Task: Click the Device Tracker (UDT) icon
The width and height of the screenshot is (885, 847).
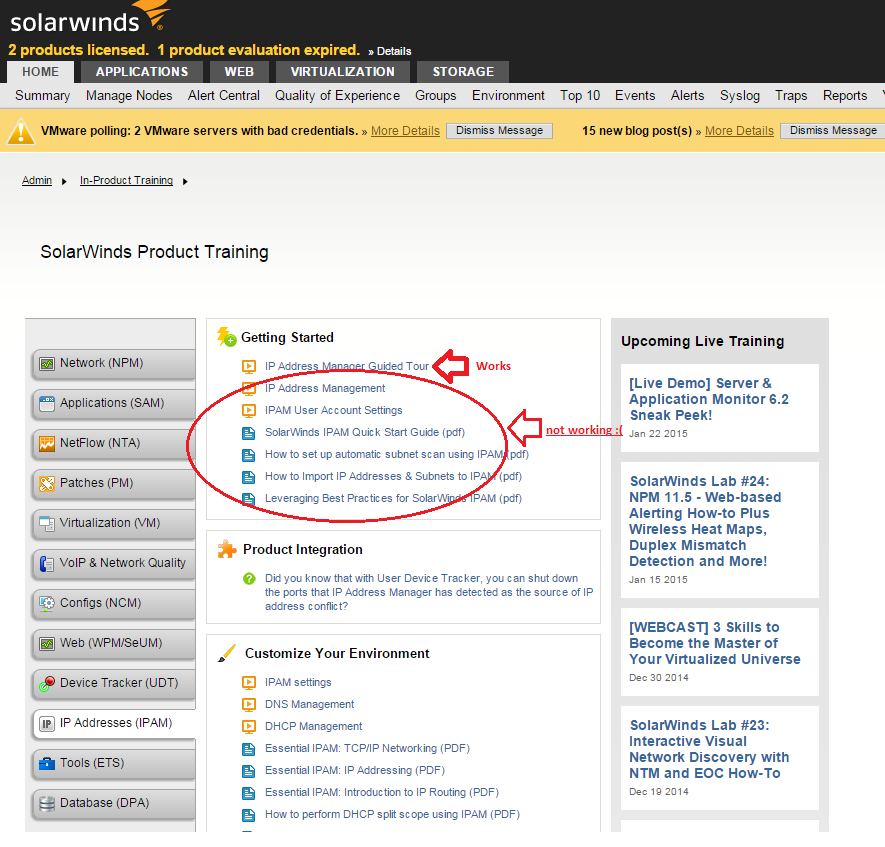Action: pos(47,684)
